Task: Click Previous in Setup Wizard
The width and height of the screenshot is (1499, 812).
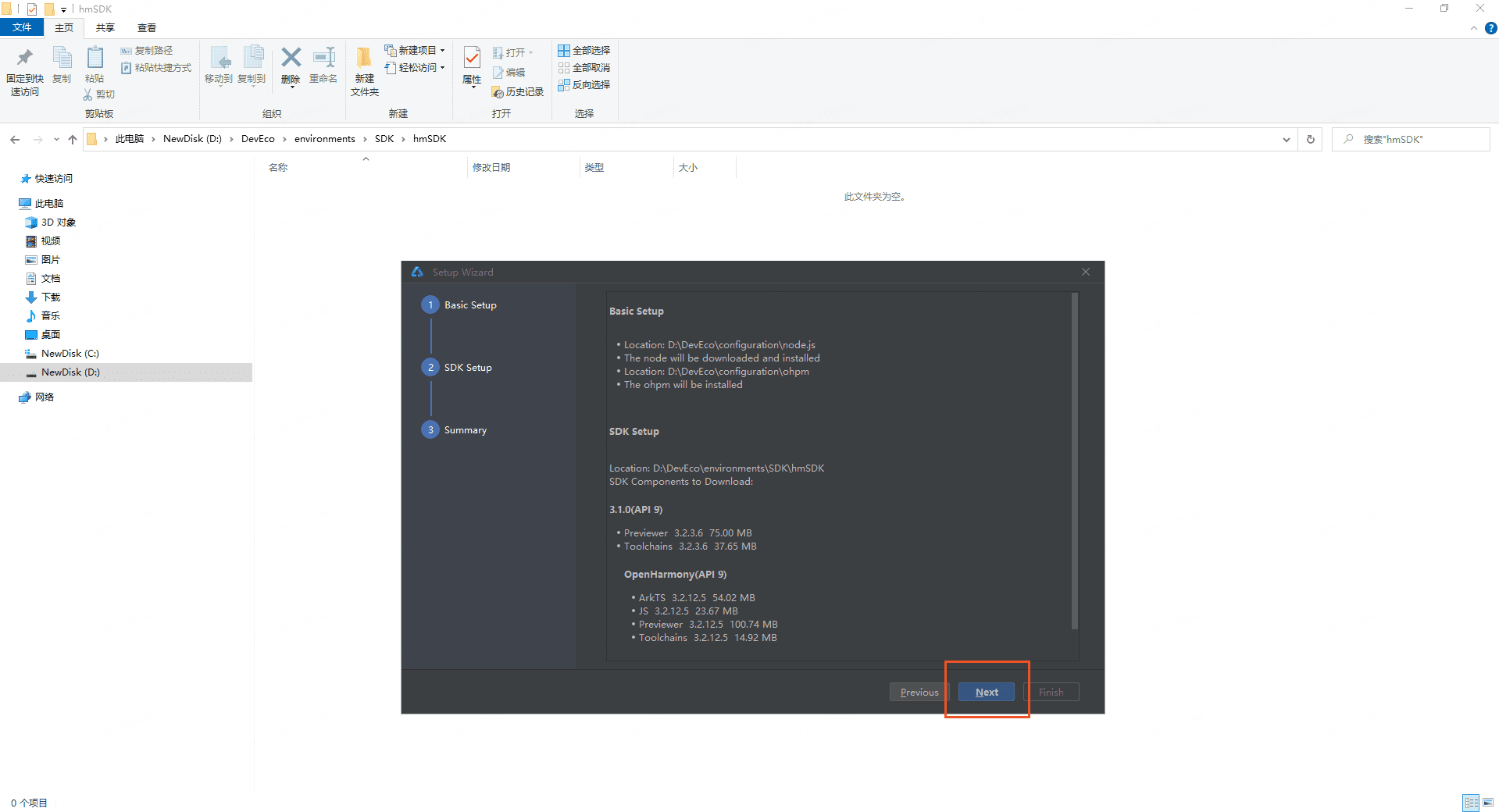Action: point(919,692)
